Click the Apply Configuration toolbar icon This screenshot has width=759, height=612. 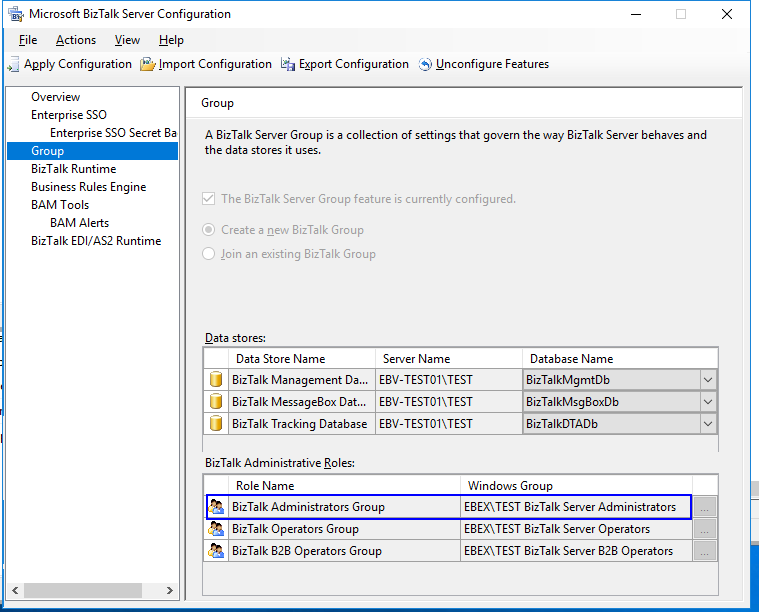pyautogui.click(x=13, y=65)
